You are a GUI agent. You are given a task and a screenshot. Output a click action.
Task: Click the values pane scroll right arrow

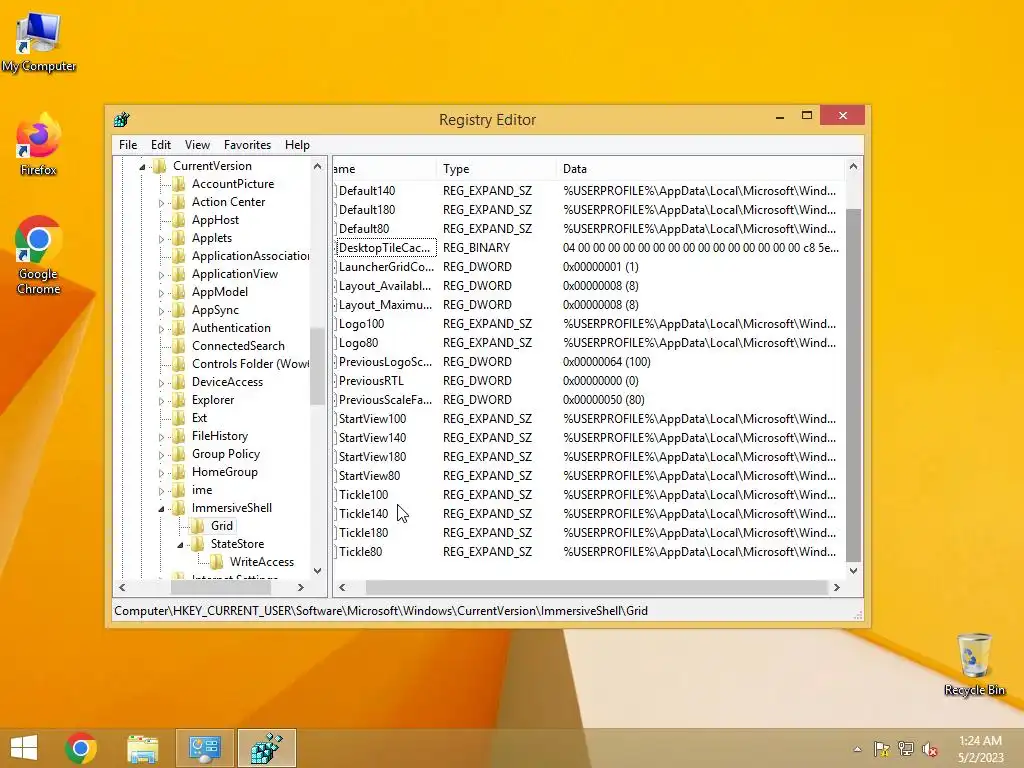point(837,588)
